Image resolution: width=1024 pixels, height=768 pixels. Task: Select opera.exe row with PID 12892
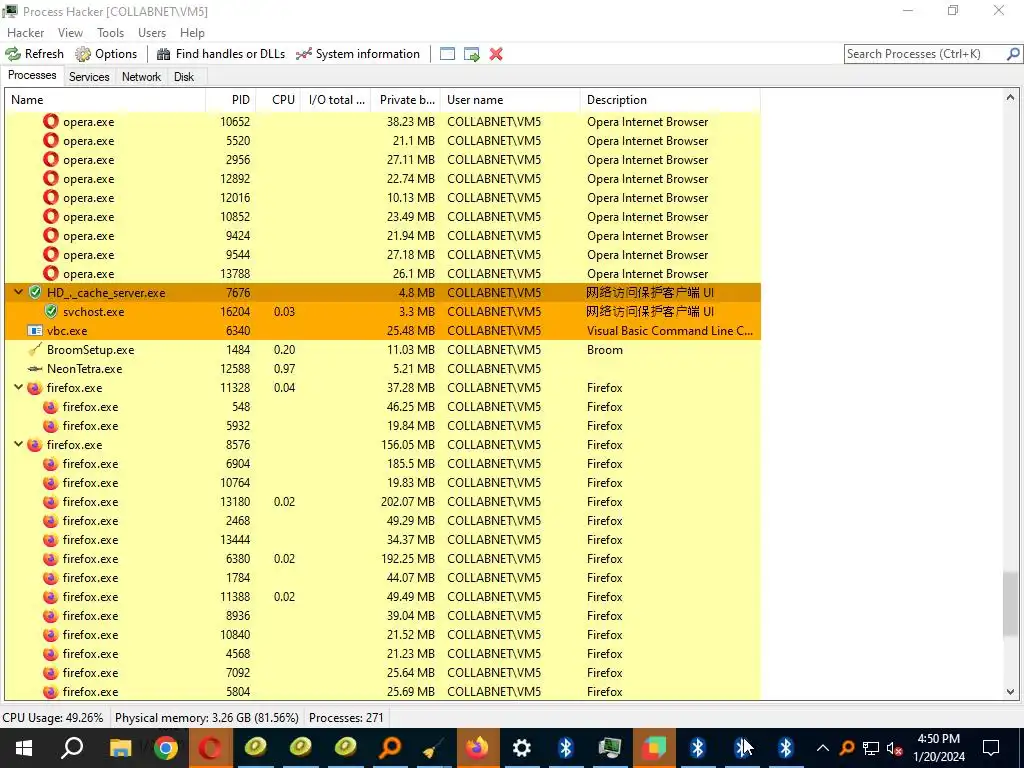click(x=383, y=178)
